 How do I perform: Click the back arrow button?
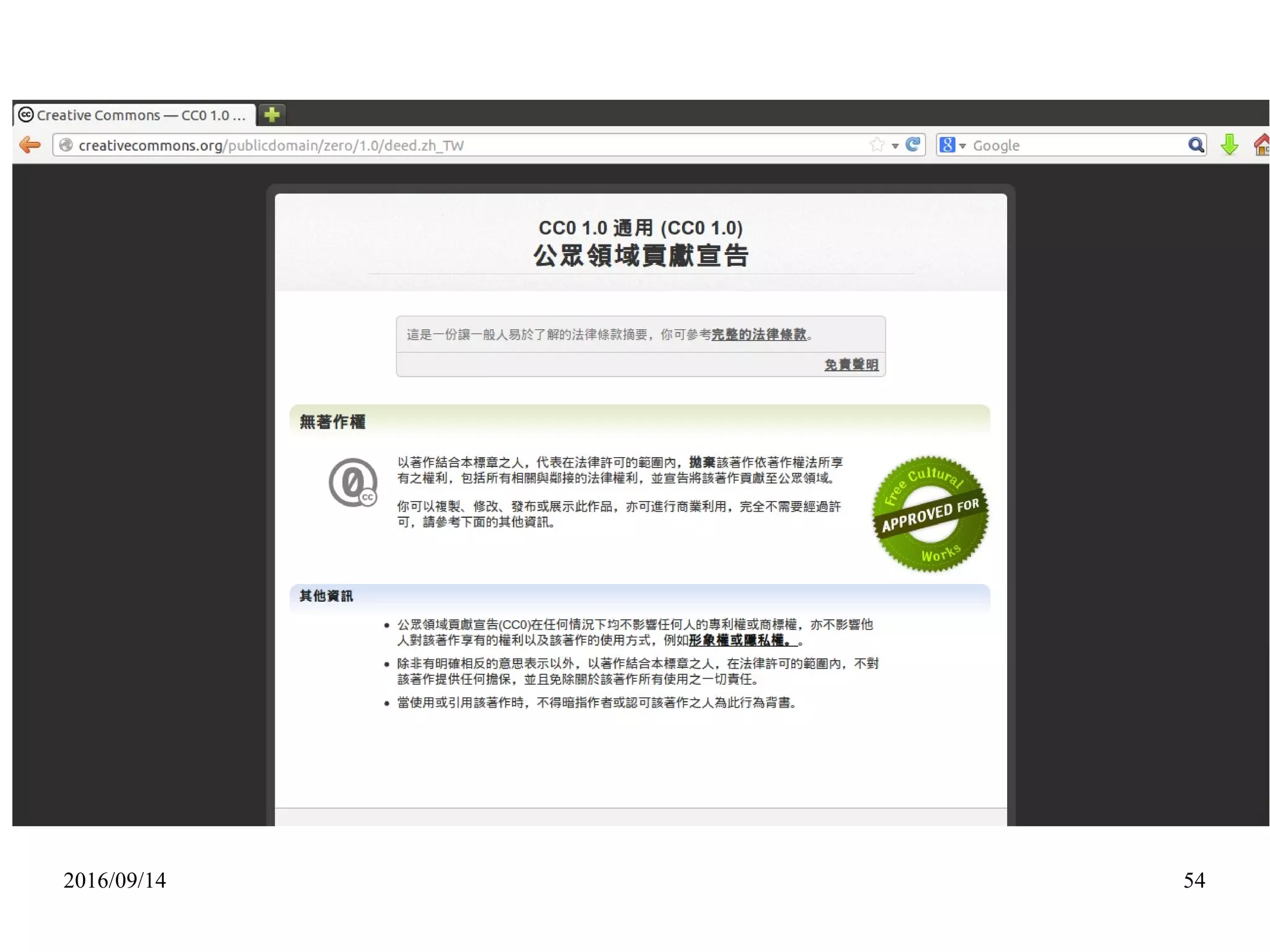coord(30,145)
